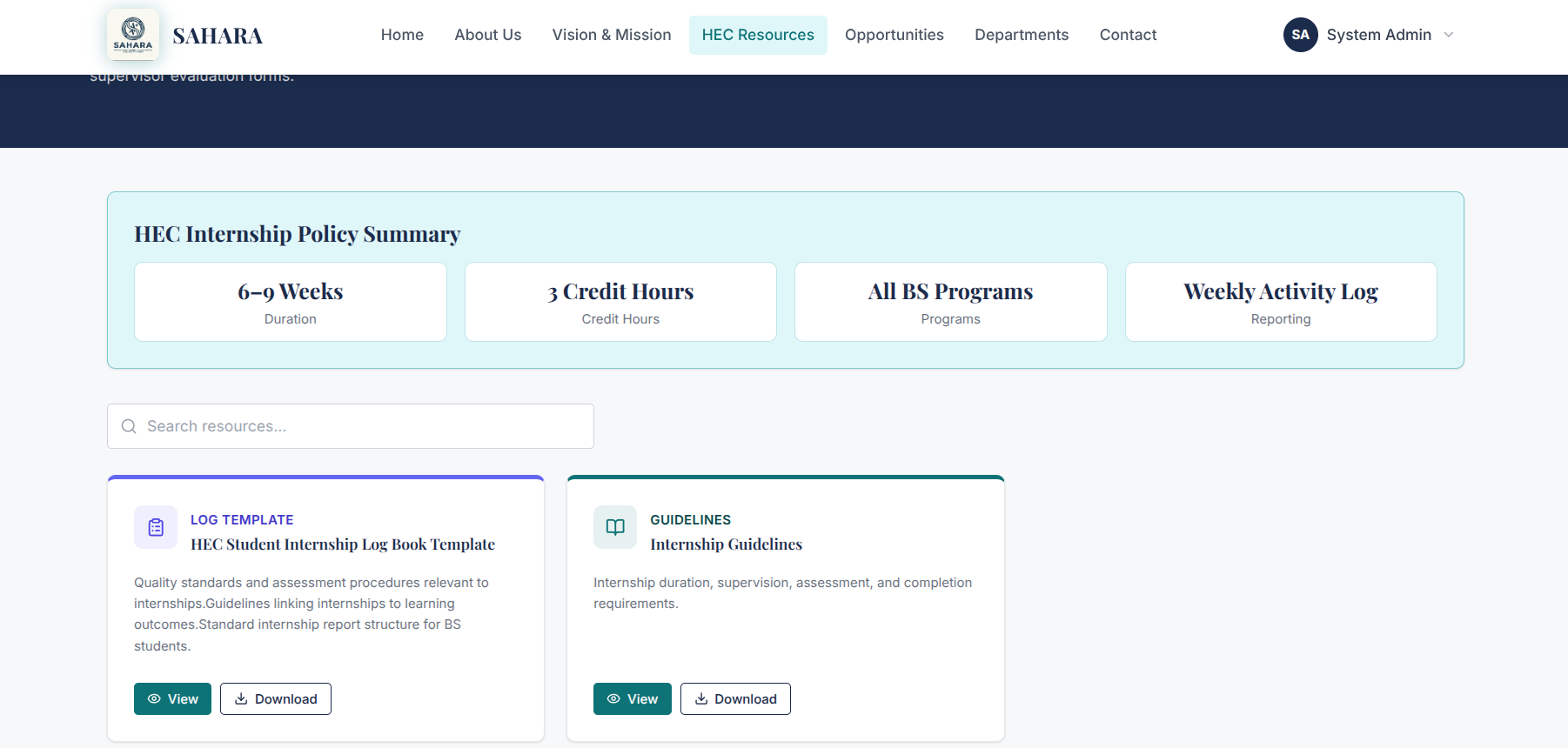1568x748 pixels.
Task: Click the Weekly Activity Log card
Action: pyautogui.click(x=1281, y=302)
